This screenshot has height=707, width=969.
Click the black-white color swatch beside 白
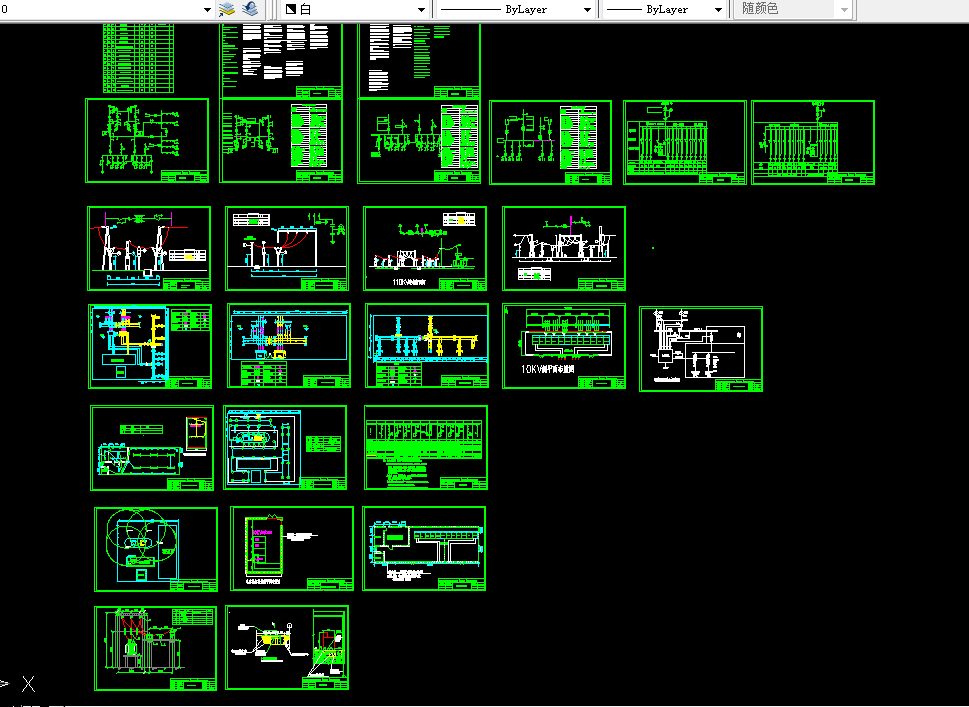tap(290, 9)
